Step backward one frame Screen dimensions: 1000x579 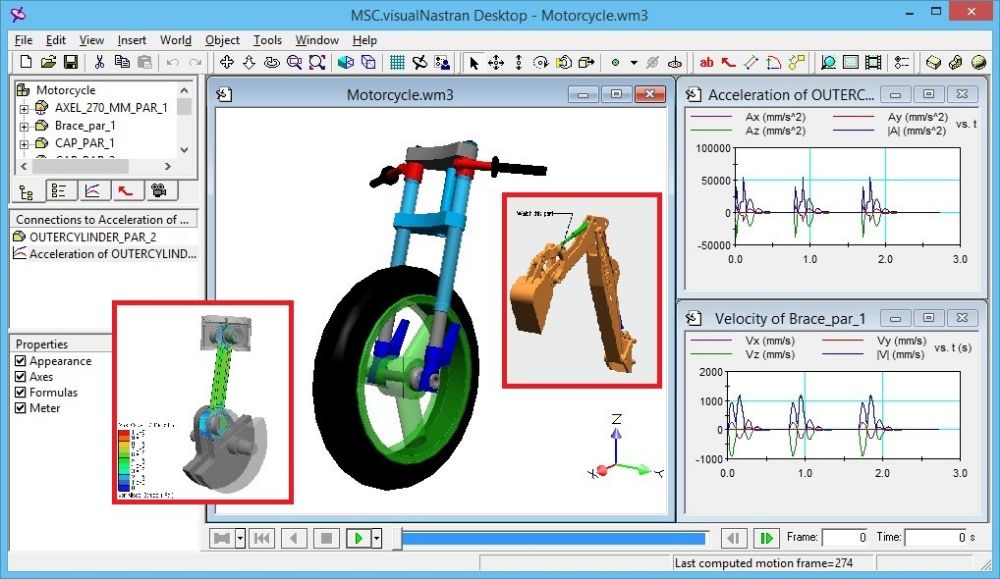[734, 539]
